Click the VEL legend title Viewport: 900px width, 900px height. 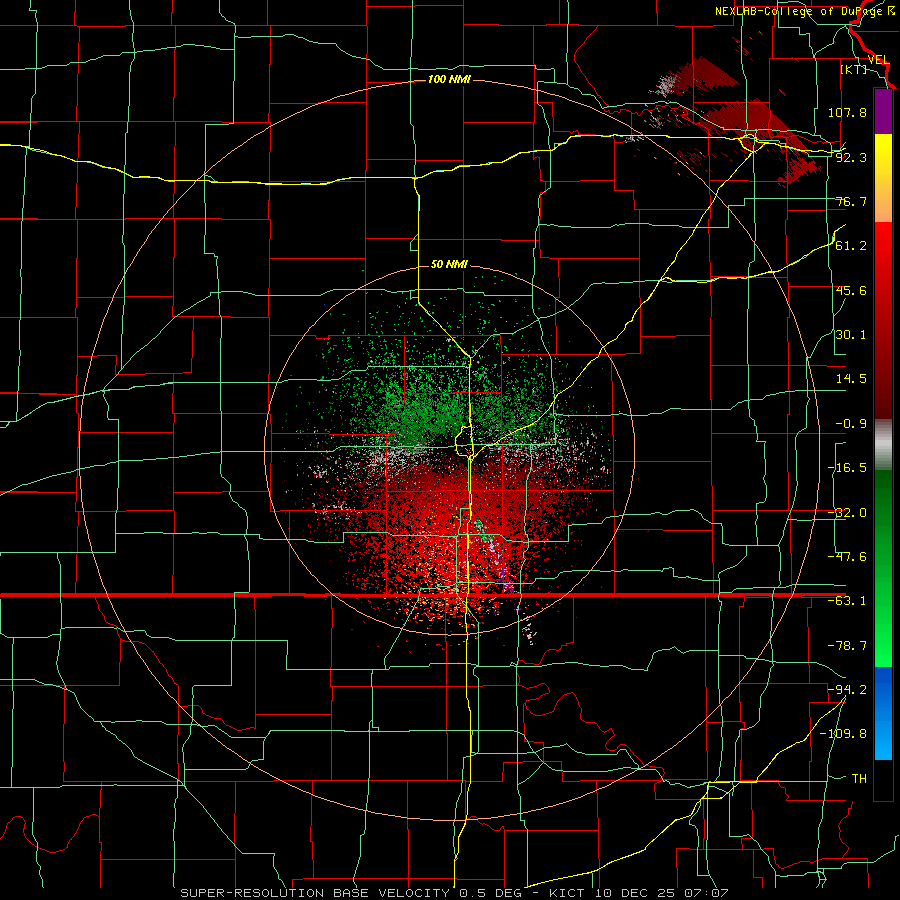pyautogui.click(x=879, y=60)
